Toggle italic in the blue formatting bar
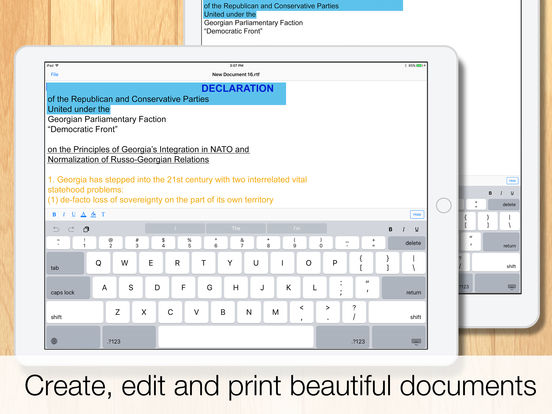The width and height of the screenshot is (552, 414). (x=64, y=214)
